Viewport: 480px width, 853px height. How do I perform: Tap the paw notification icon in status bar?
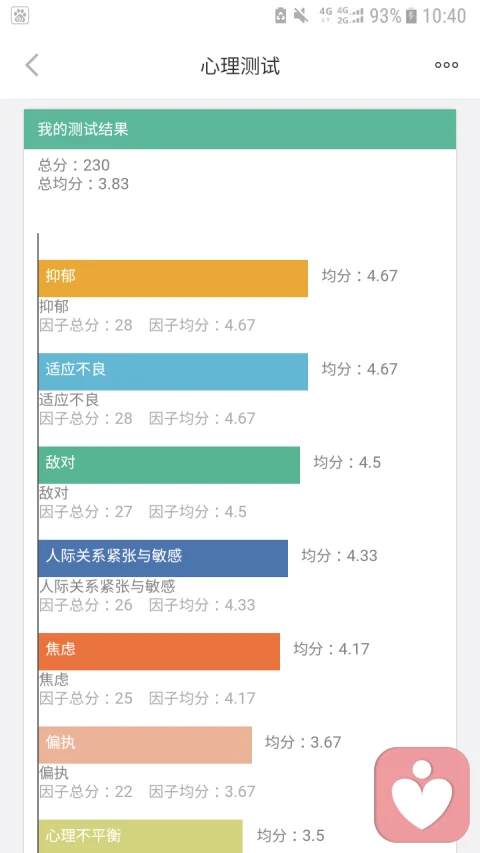[20, 16]
